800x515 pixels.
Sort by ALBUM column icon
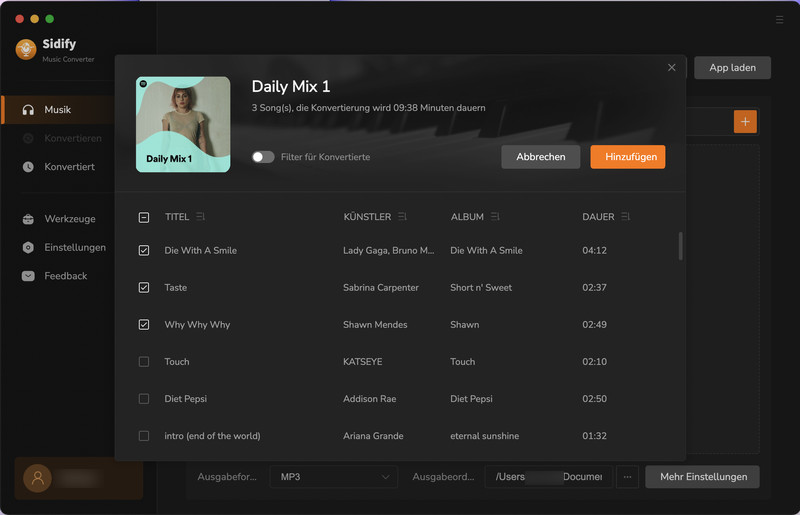click(x=495, y=217)
